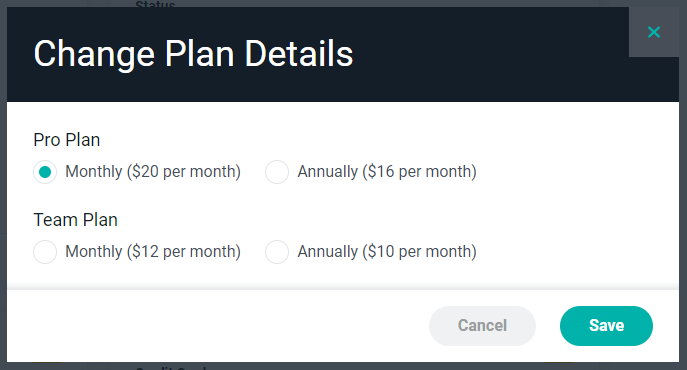
Task: Click the word "Save" on the teal button
Action: (x=606, y=326)
